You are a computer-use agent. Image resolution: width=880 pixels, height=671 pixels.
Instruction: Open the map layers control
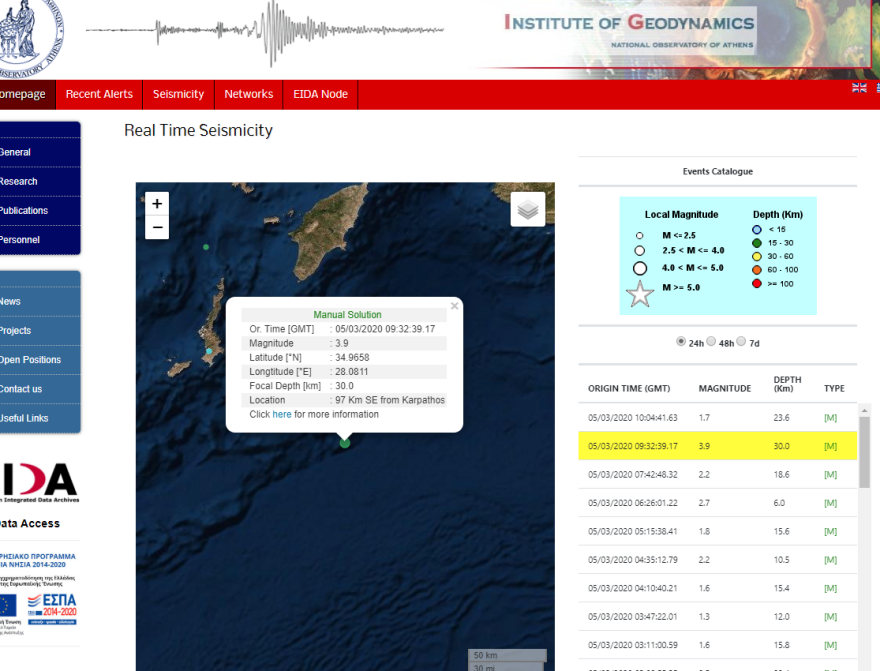pos(528,210)
